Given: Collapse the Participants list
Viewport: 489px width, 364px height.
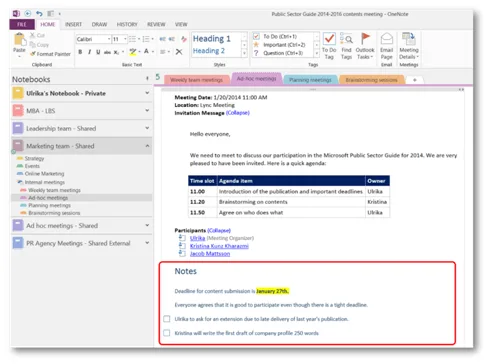Looking at the screenshot, I should 219,230.
